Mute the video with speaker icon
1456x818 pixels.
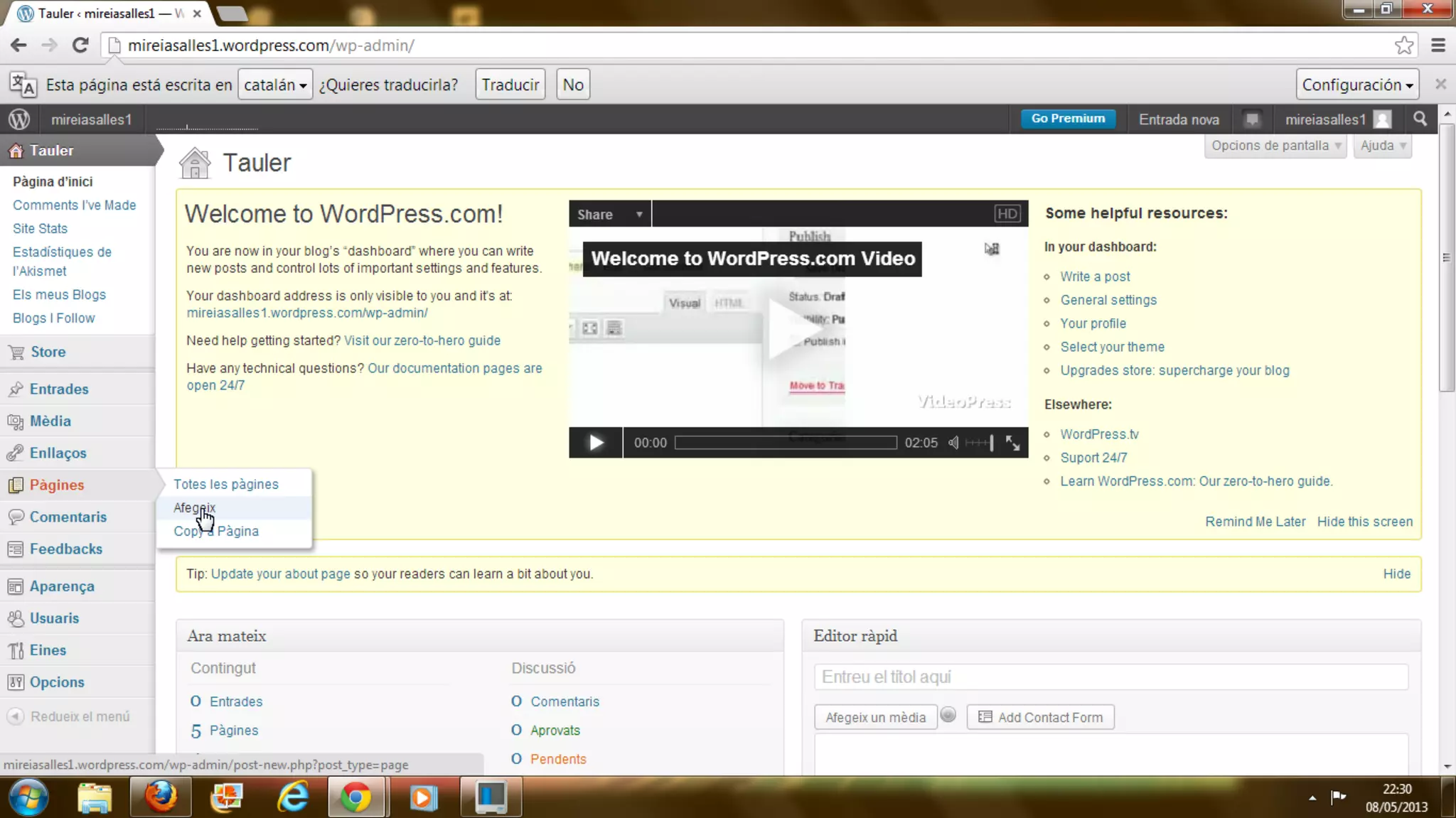coord(954,443)
